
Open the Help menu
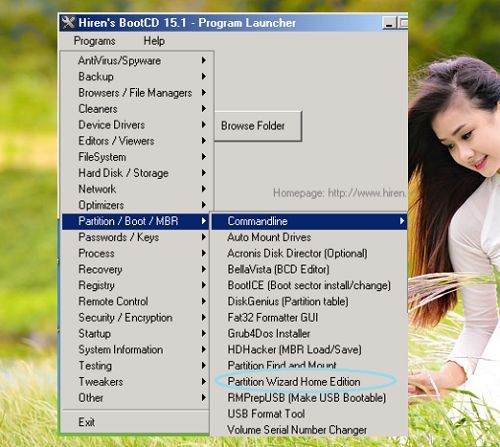click(154, 41)
